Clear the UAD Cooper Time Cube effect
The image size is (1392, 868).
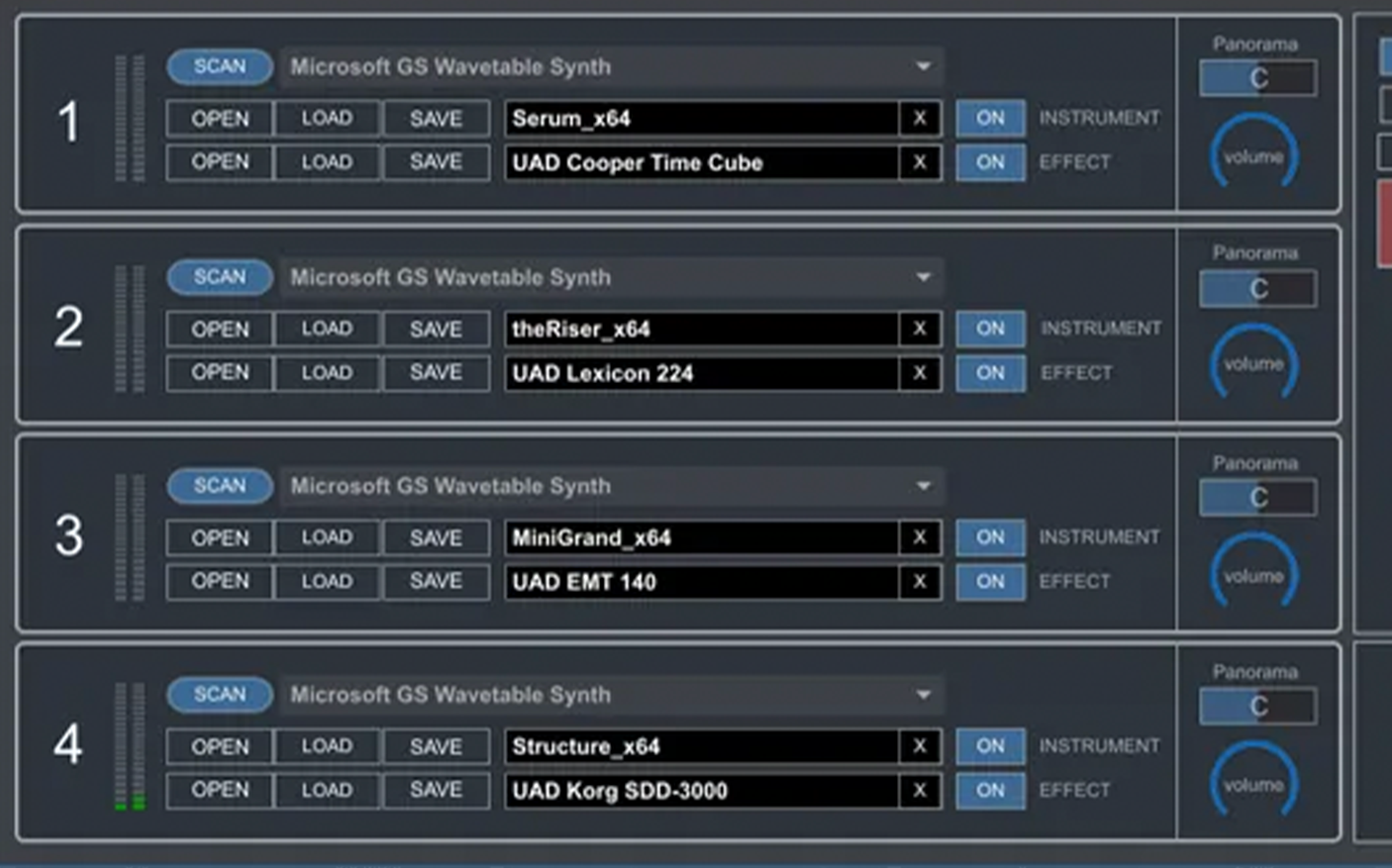point(920,162)
